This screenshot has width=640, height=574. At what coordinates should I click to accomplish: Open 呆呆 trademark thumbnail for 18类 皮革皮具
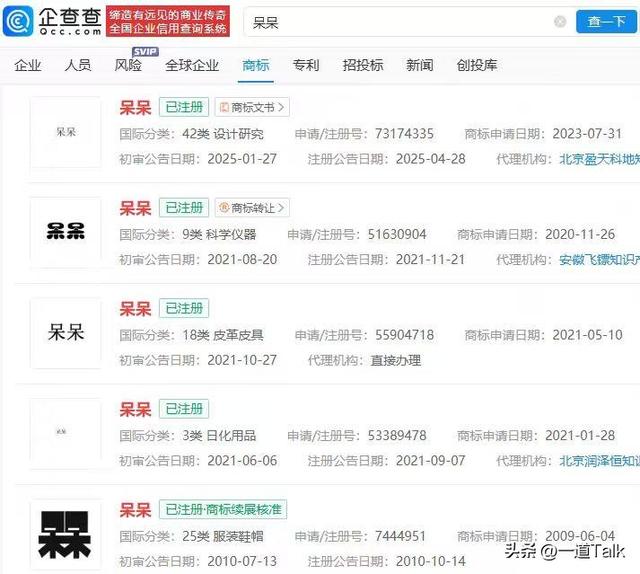pyautogui.click(x=66, y=333)
